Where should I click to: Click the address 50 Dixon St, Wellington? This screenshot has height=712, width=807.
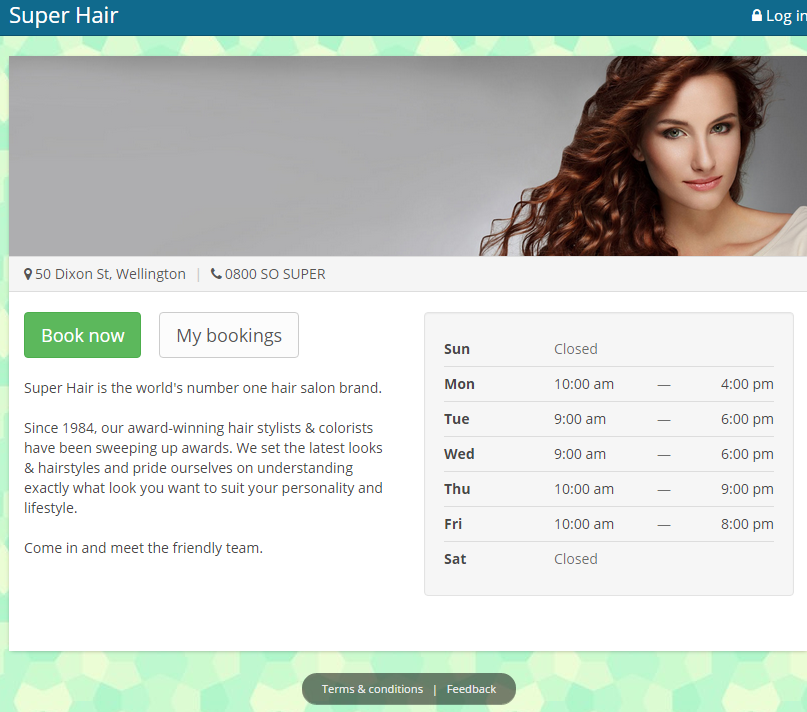pyautogui.click(x=110, y=274)
